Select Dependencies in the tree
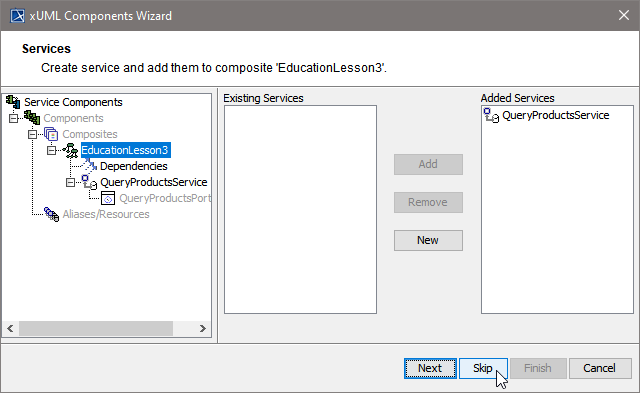Image resolution: width=640 pixels, height=393 pixels. point(133,166)
